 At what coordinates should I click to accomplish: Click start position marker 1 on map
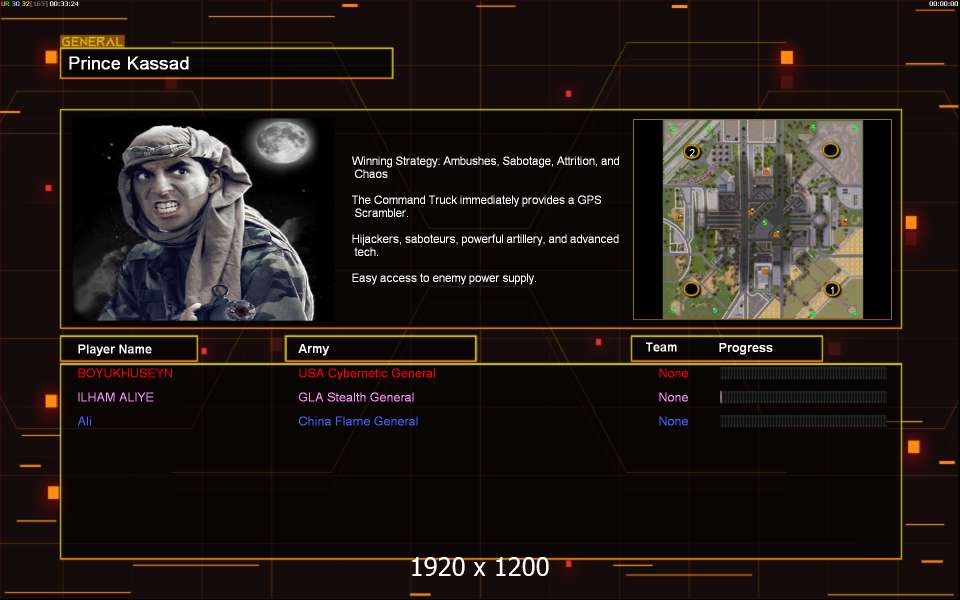pyautogui.click(x=831, y=289)
